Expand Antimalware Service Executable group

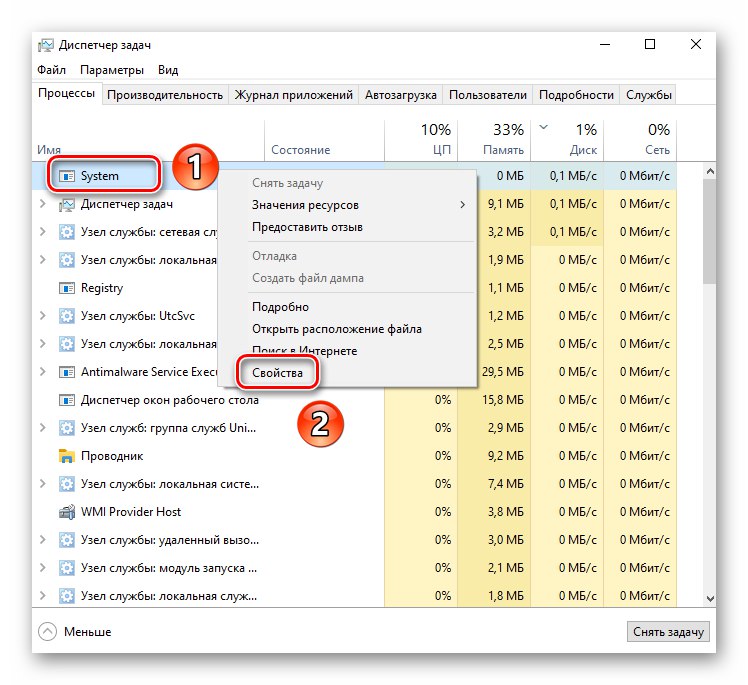pos(43,372)
